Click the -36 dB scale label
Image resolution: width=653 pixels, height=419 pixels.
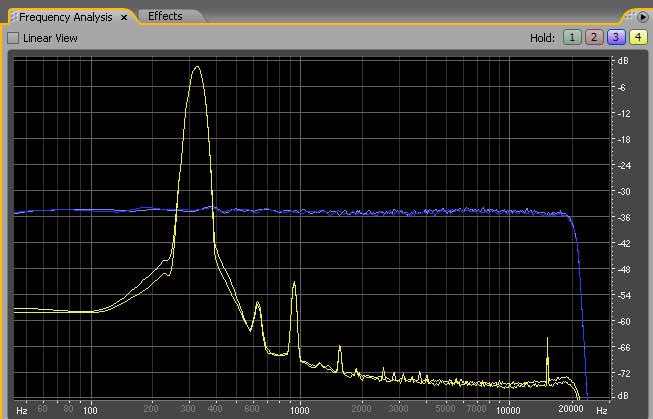624,217
